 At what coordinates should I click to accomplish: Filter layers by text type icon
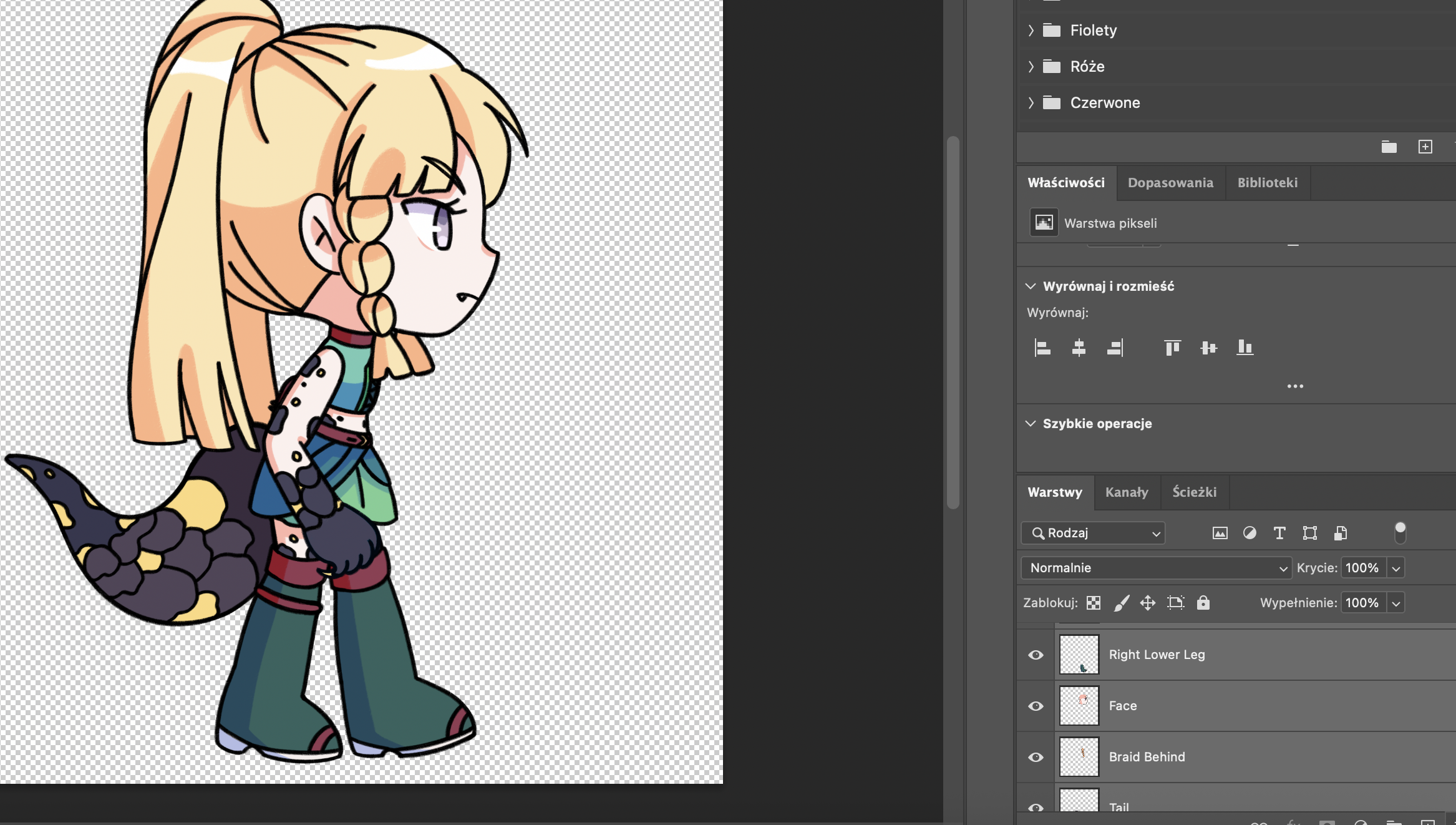pos(1279,533)
